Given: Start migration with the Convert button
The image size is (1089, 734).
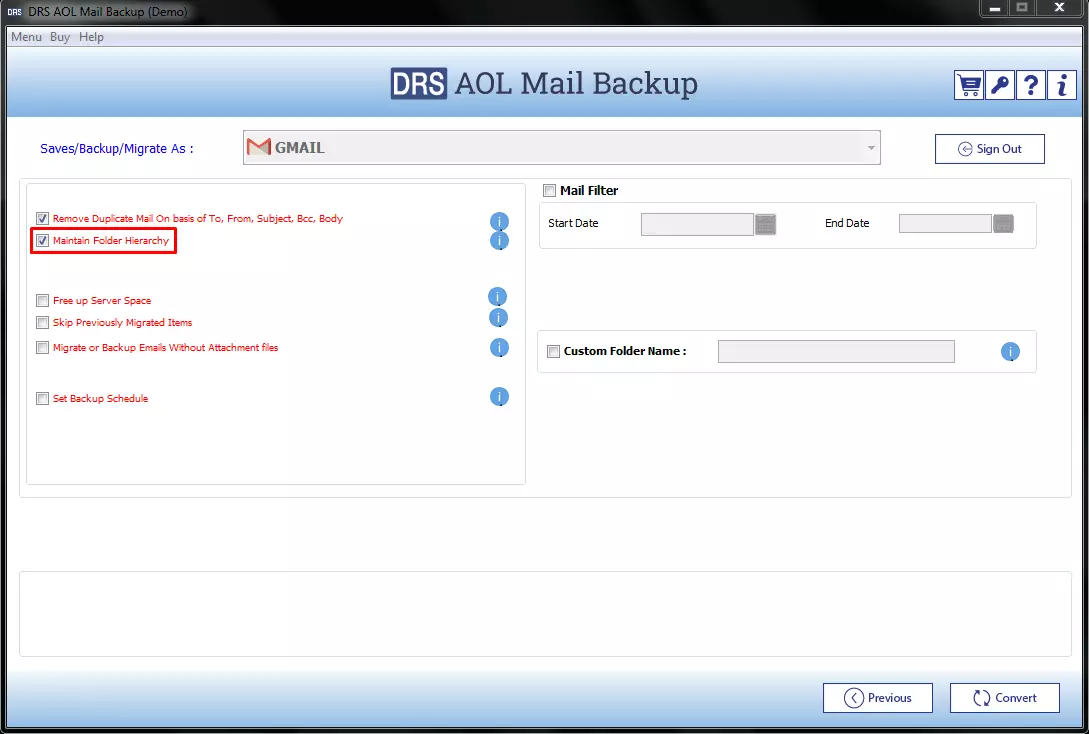Looking at the screenshot, I should tap(1005, 698).
